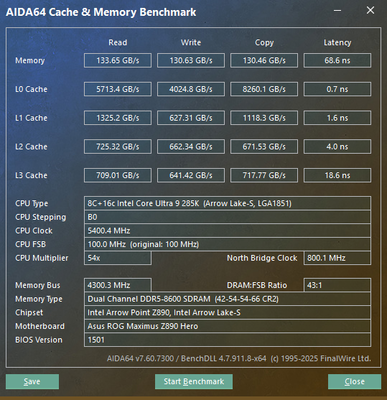Select the L0 Cache Copy value

coord(264,89)
